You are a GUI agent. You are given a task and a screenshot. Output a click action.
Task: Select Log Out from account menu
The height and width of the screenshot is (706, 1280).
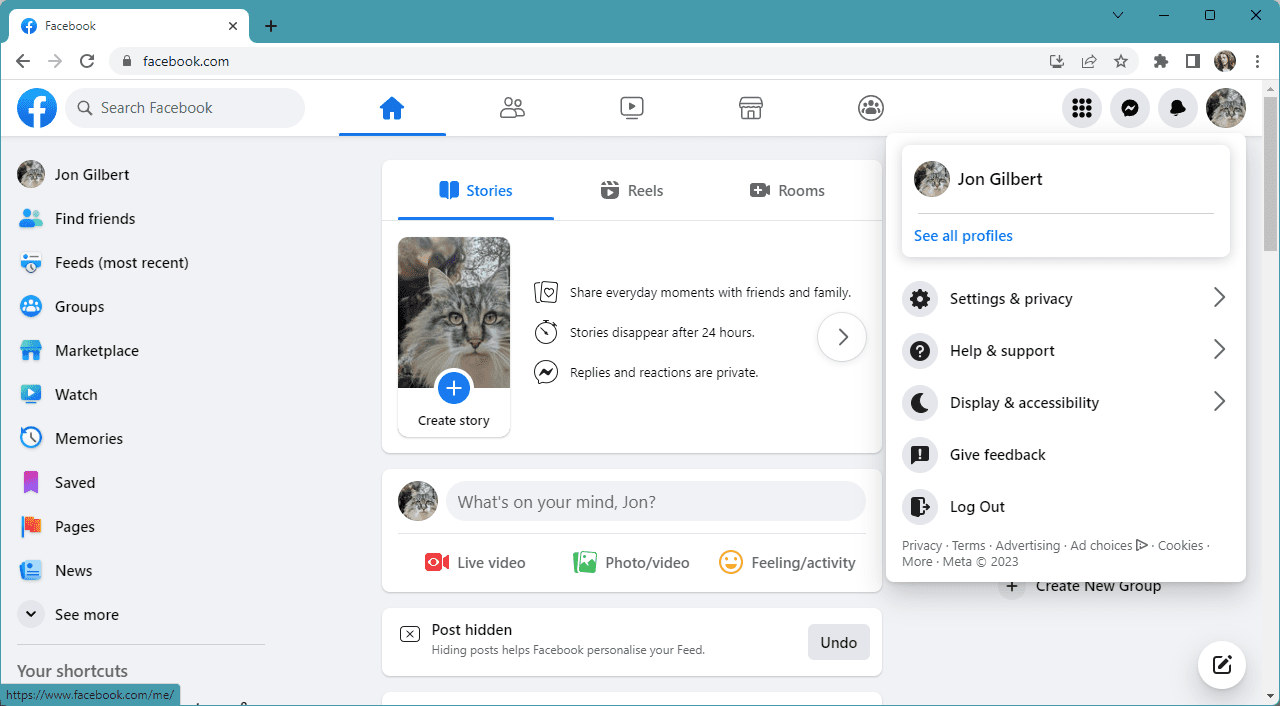976,507
